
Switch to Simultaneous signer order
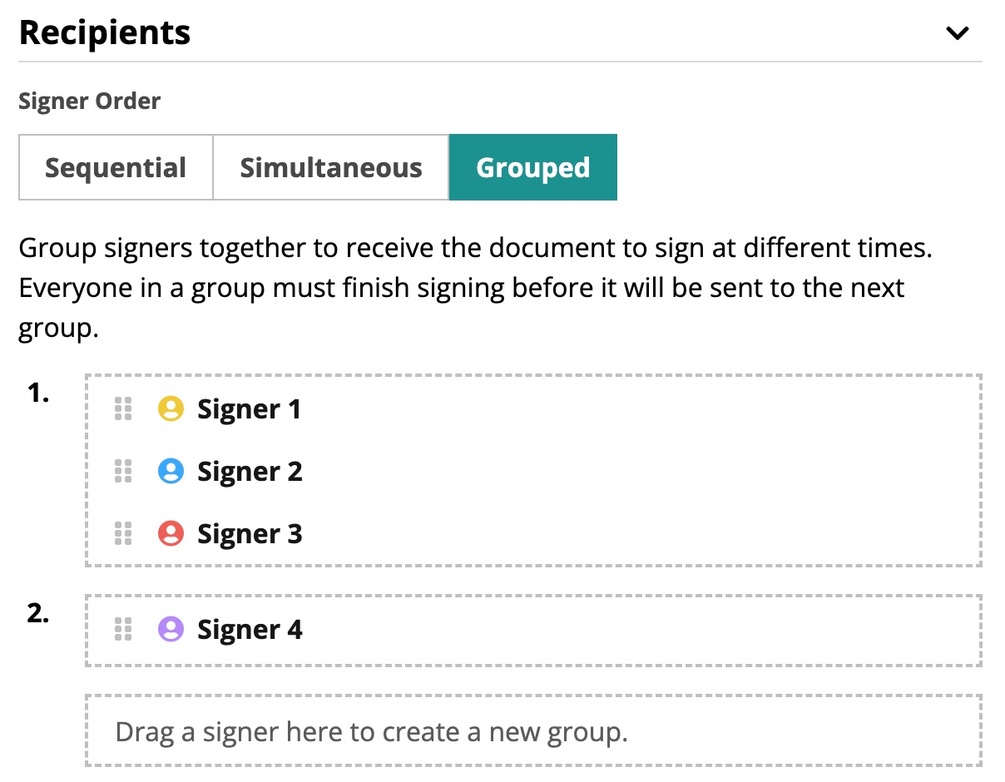pos(330,167)
